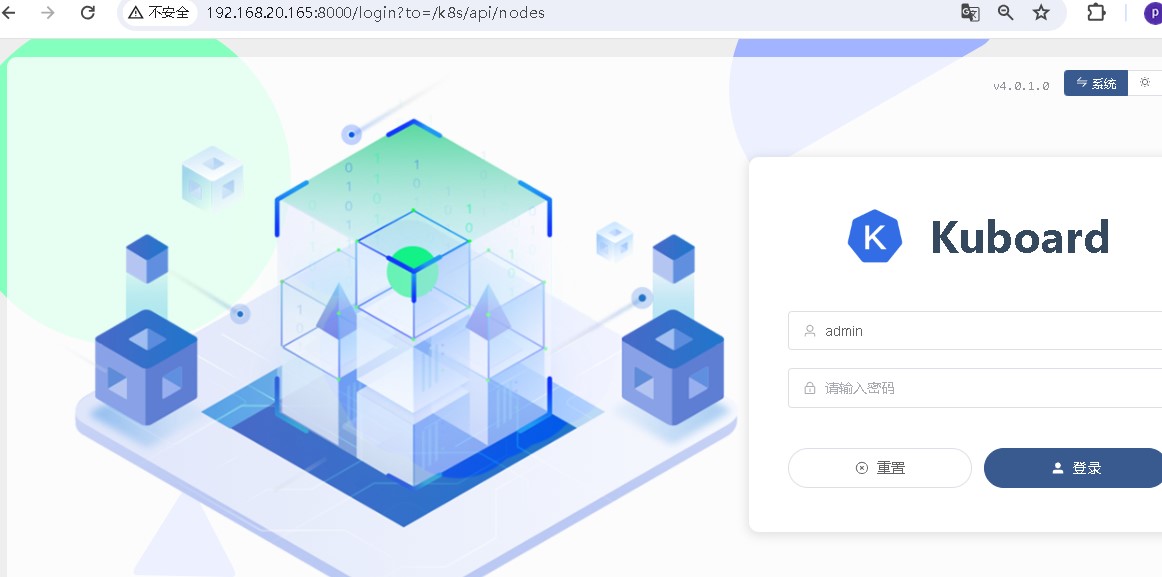
Task: Reload the page with the refresh icon
Action: tap(87, 13)
